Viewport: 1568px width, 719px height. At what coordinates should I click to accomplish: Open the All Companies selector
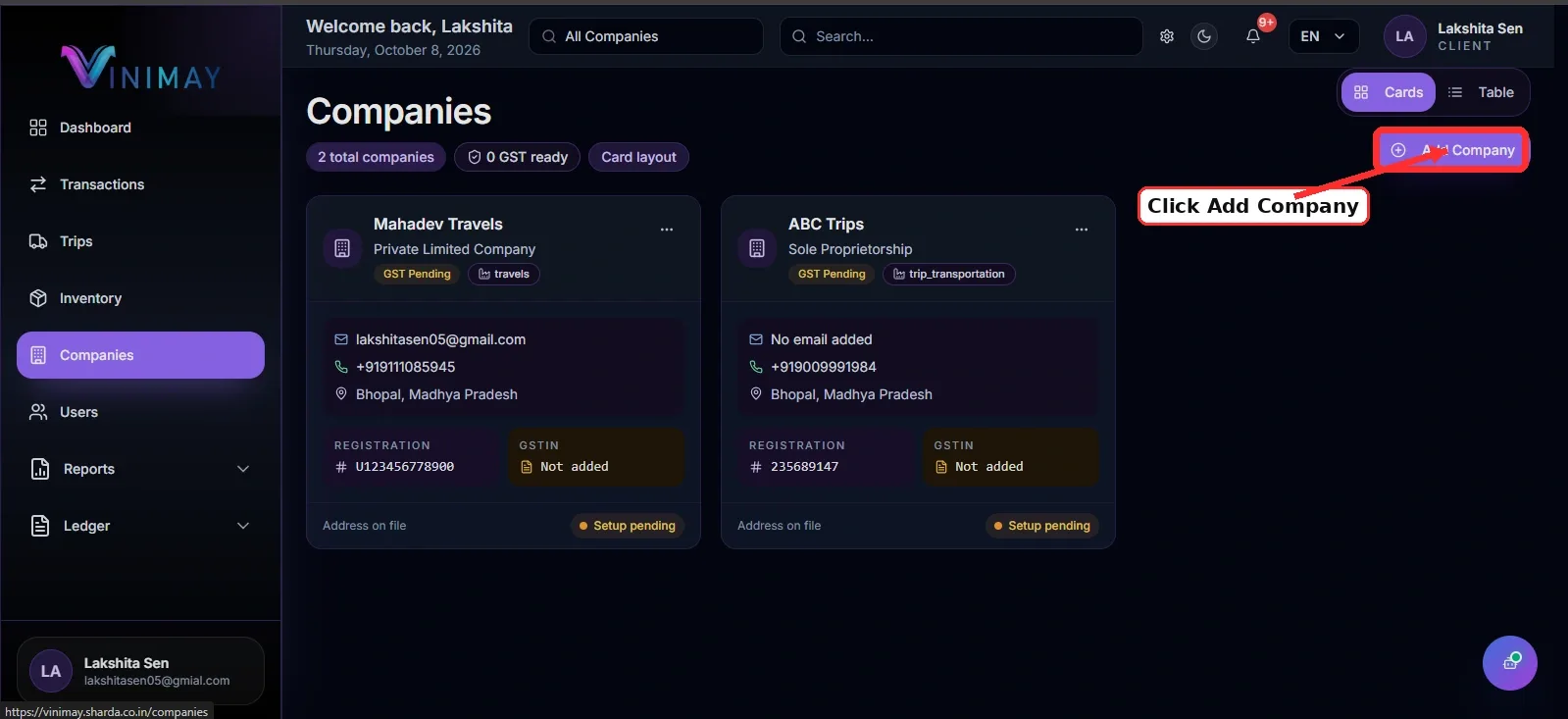click(646, 36)
